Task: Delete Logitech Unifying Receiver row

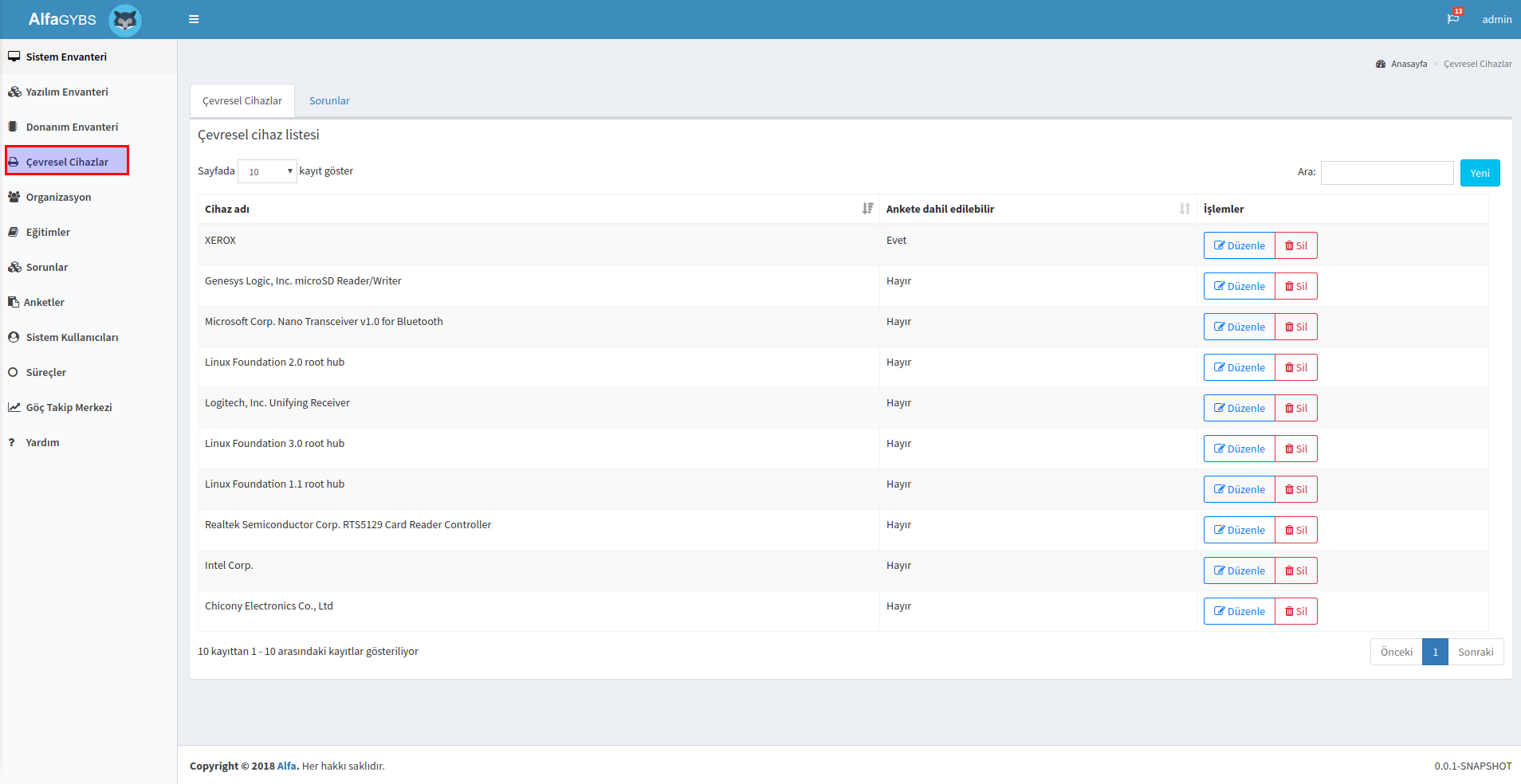Action: [x=1296, y=408]
